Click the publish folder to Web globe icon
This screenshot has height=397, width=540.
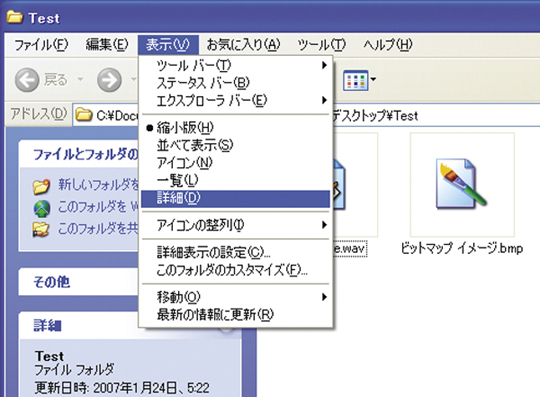click(x=42, y=208)
